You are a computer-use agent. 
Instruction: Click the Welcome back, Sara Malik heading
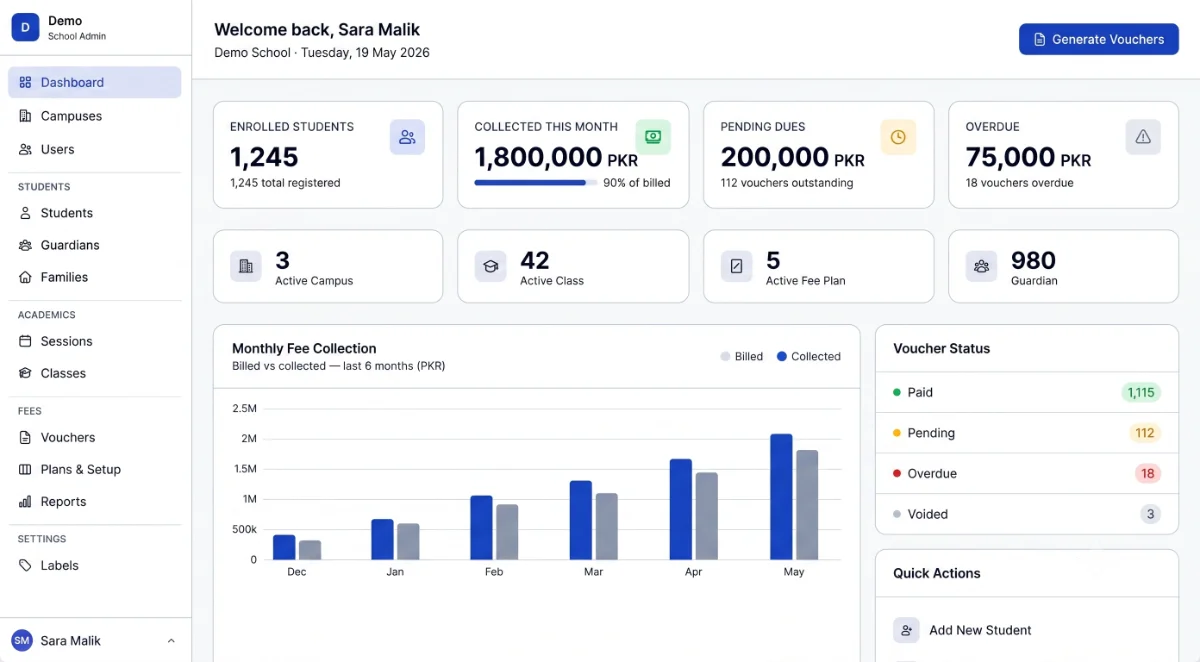pos(317,30)
